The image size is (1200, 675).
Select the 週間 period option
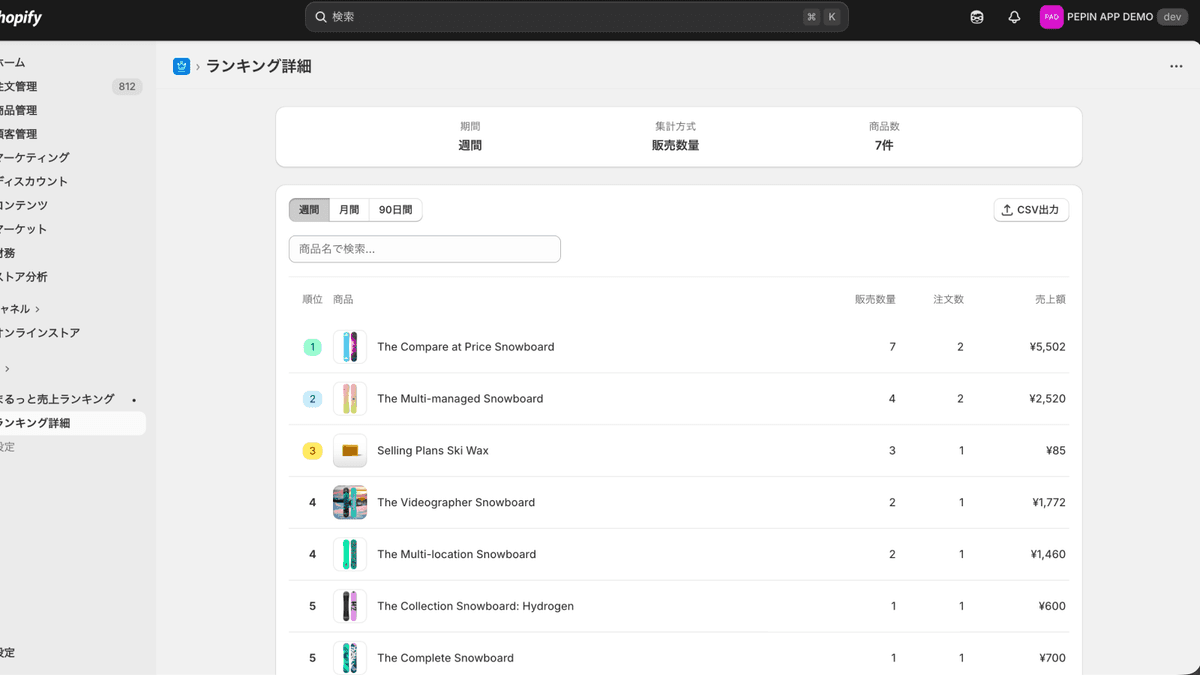point(309,209)
